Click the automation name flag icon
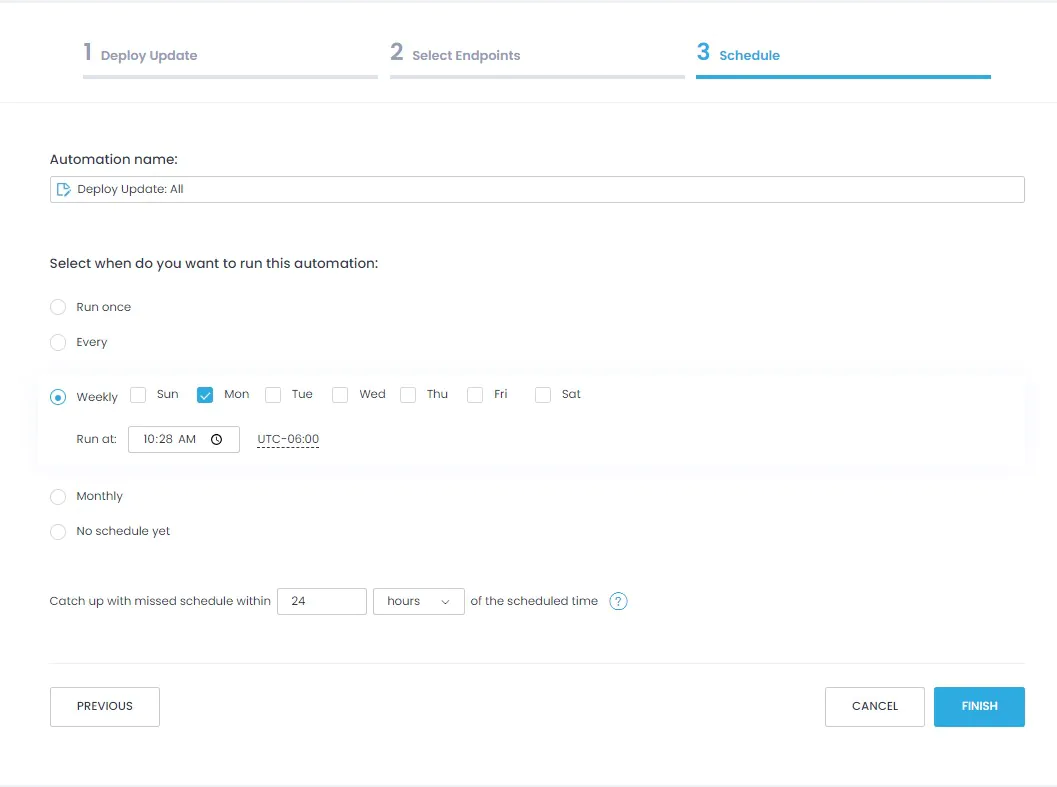1057x787 pixels. pos(64,189)
